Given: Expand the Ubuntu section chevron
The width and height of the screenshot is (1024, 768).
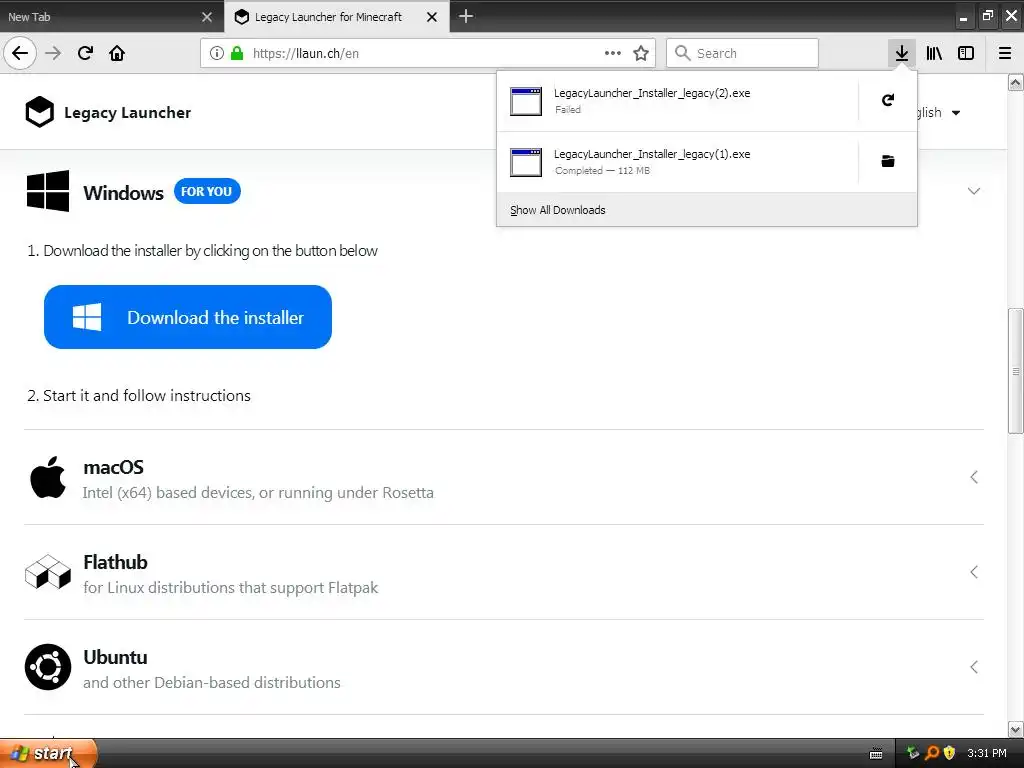Looking at the screenshot, I should tap(974, 667).
